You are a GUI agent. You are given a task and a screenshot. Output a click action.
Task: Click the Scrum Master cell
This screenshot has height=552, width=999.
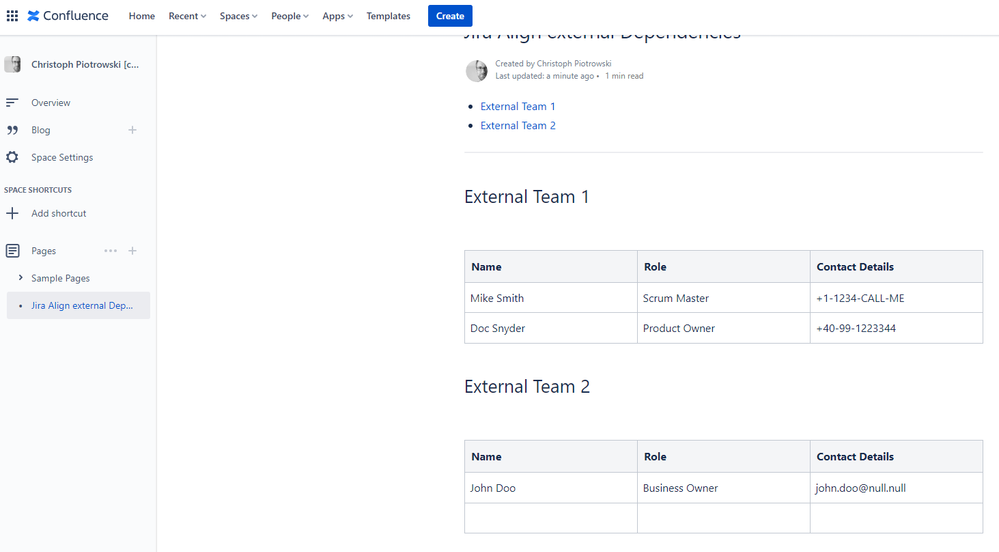point(724,298)
